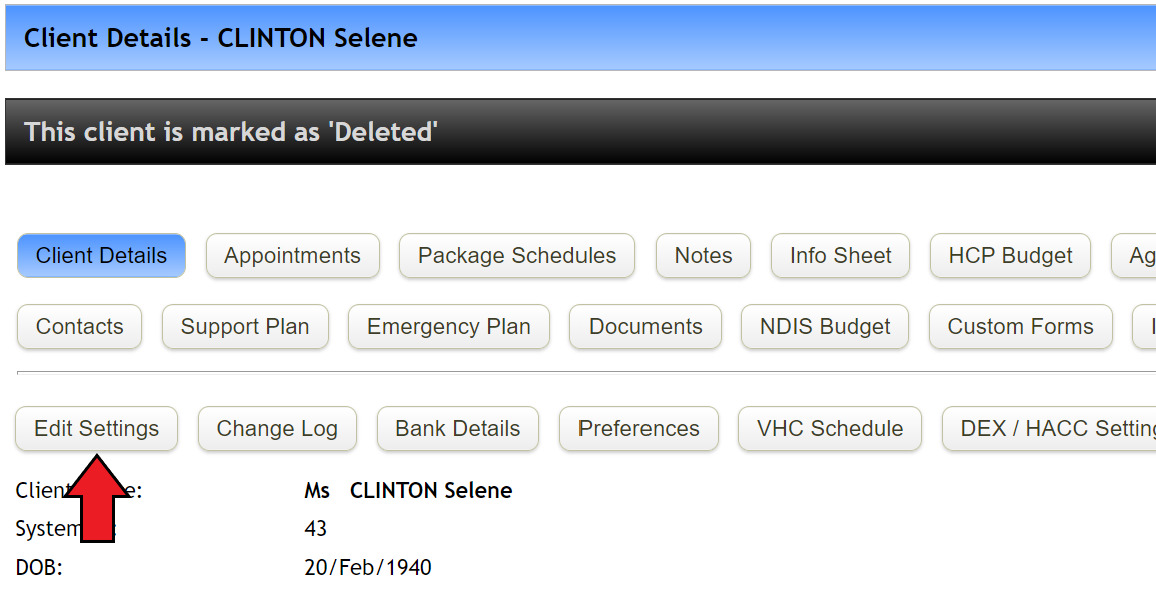Return to the Client Details tab
Image resolution: width=1156 pixels, height=590 pixels.
(101, 256)
